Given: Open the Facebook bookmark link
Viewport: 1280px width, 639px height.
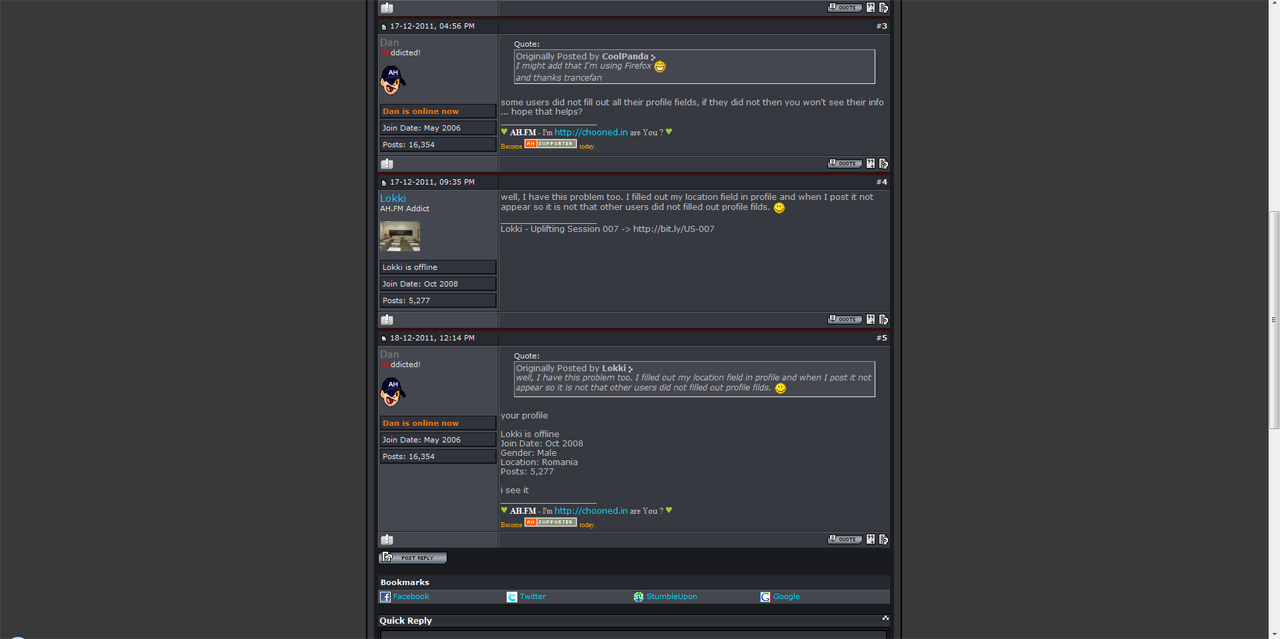Looking at the screenshot, I should point(411,597).
